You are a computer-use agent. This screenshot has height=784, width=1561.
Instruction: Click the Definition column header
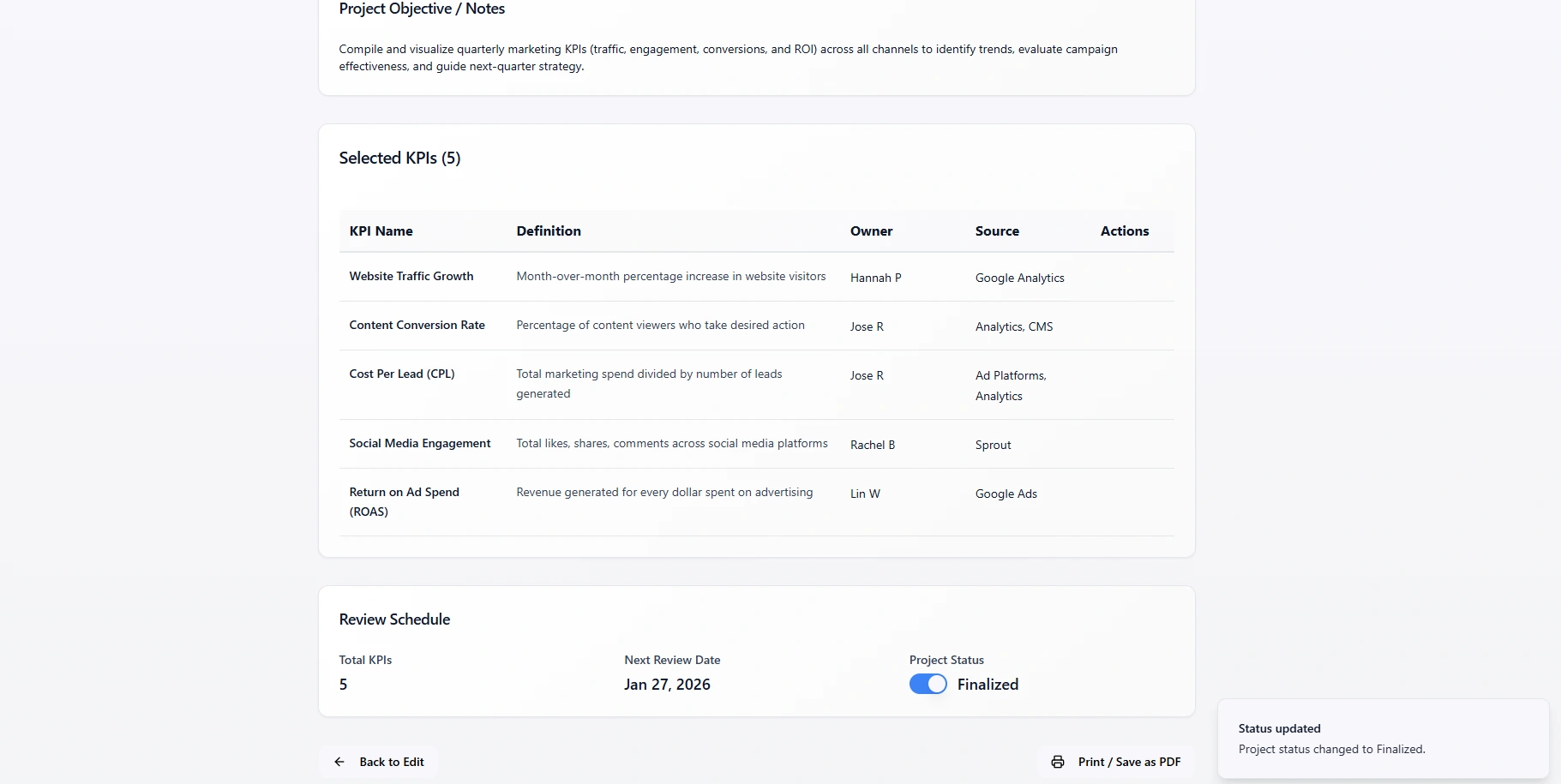tap(549, 231)
